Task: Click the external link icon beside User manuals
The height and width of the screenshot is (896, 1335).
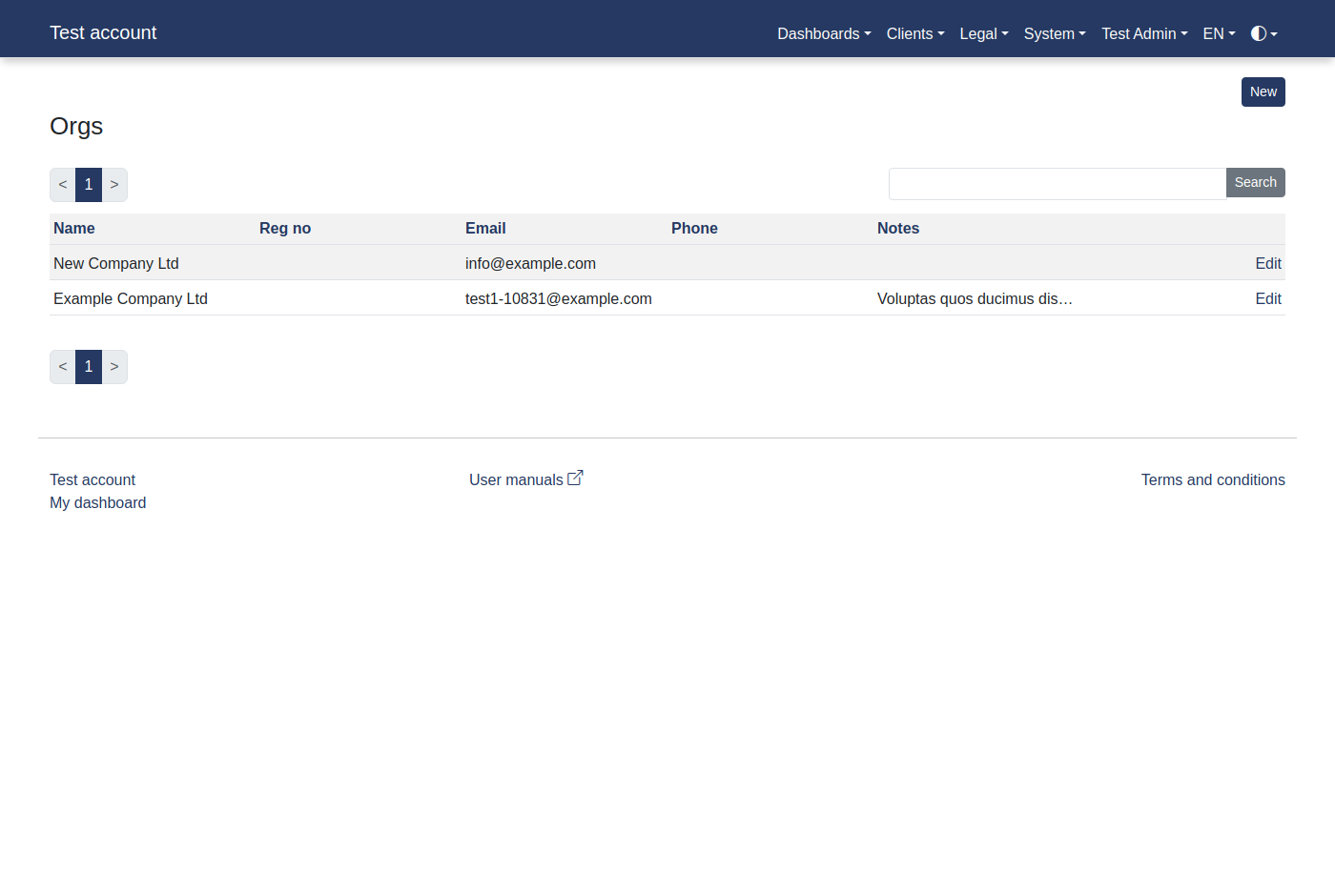Action: (x=575, y=479)
